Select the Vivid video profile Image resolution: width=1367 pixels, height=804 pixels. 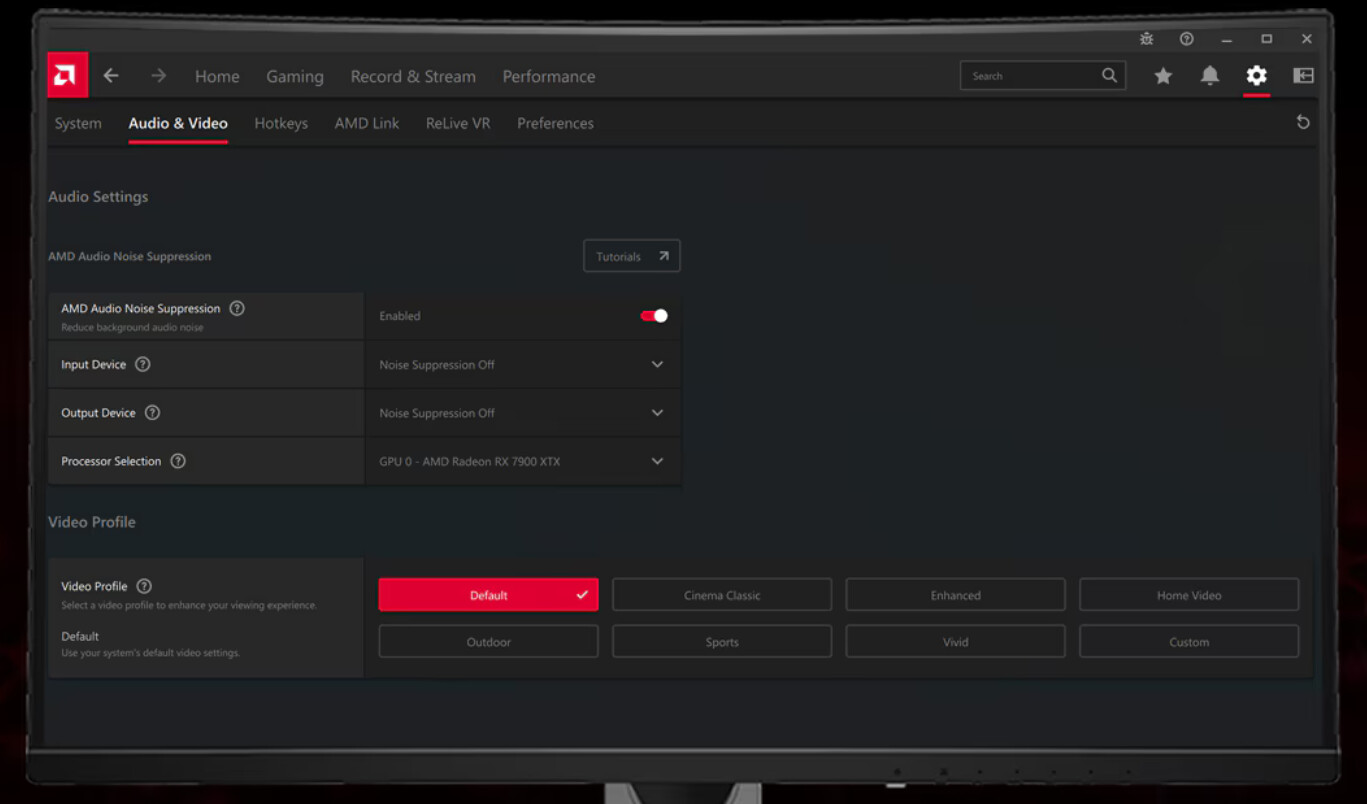click(955, 641)
